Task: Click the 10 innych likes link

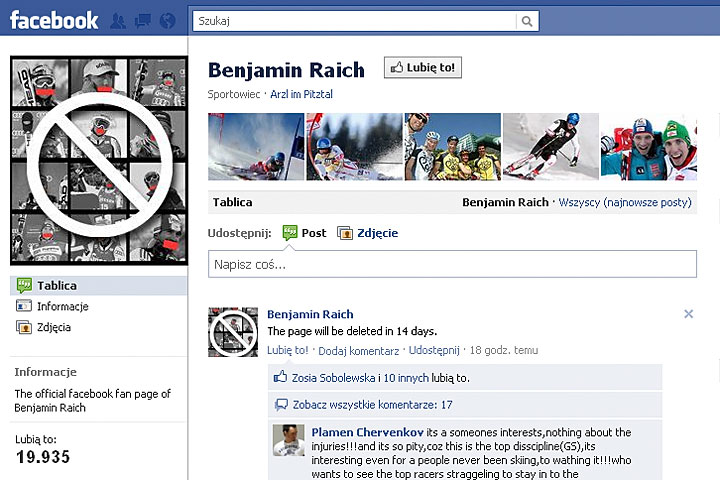Action: tap(406, 378)
